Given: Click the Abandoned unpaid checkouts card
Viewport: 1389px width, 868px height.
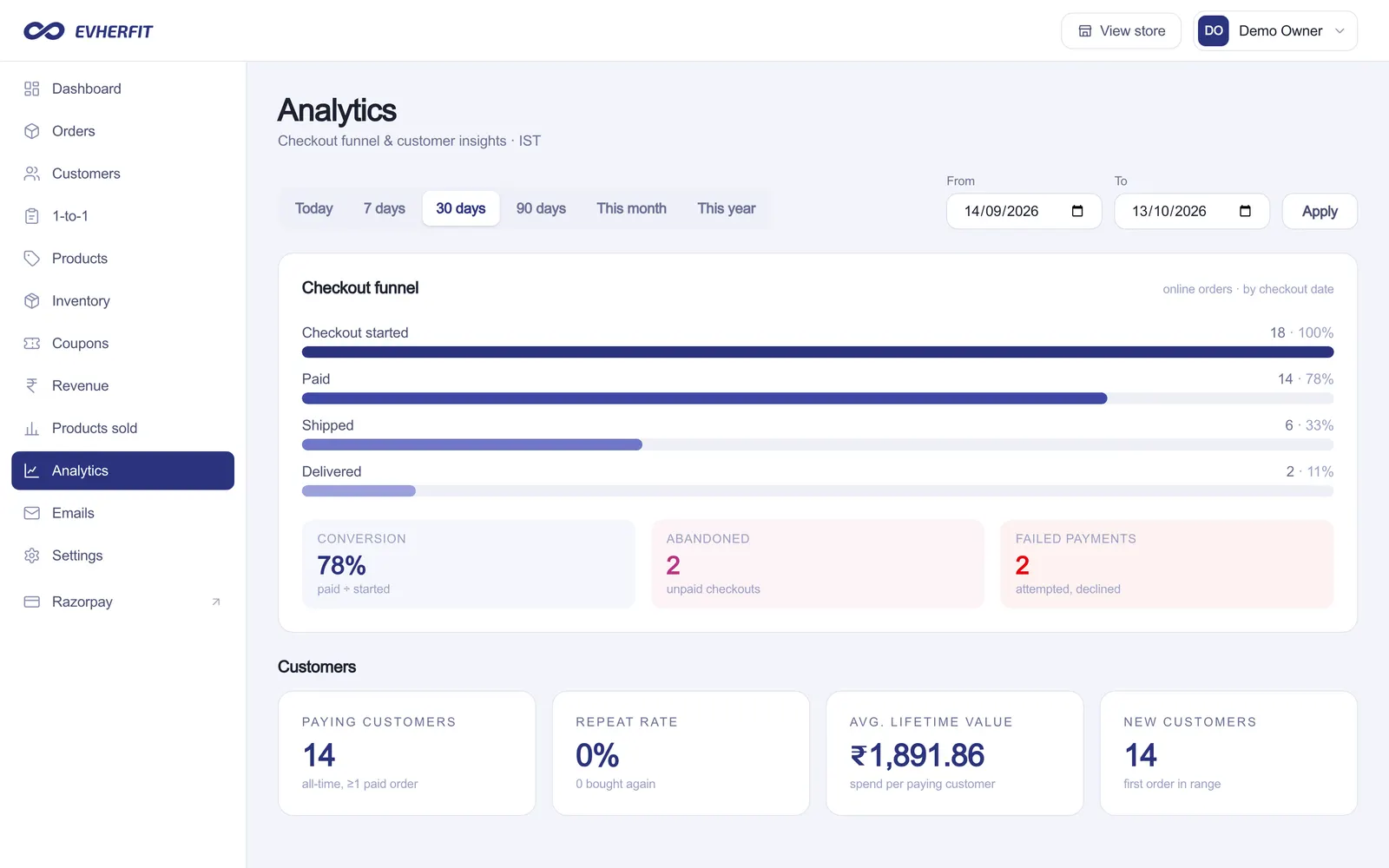Looking at the screenshot, I should [x=818, y=564].
